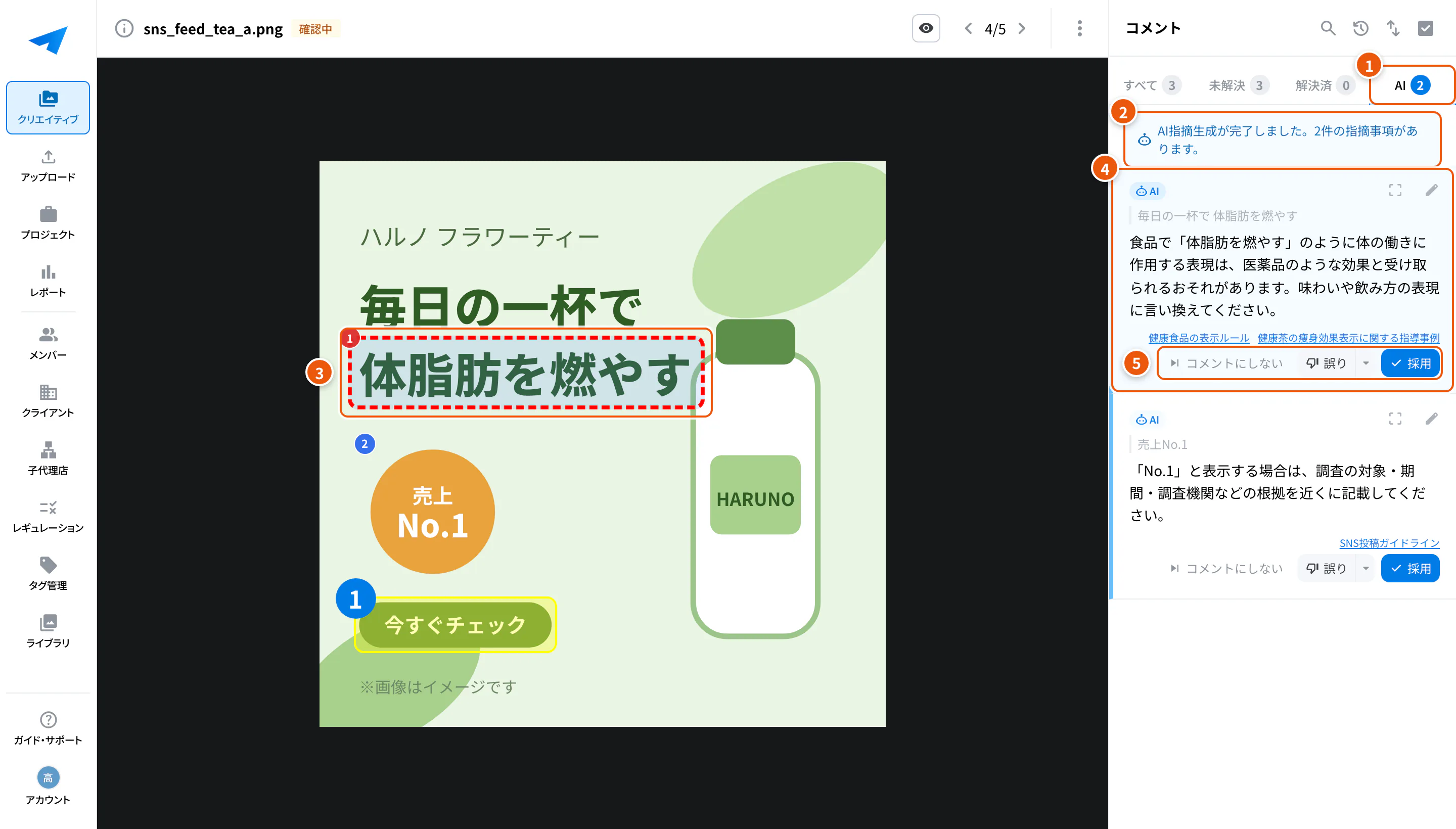The width and height of the screenshot is (1456, 829).
Task: Go to プロジェクト in sidebar
Action: click(x=48, y=223)
